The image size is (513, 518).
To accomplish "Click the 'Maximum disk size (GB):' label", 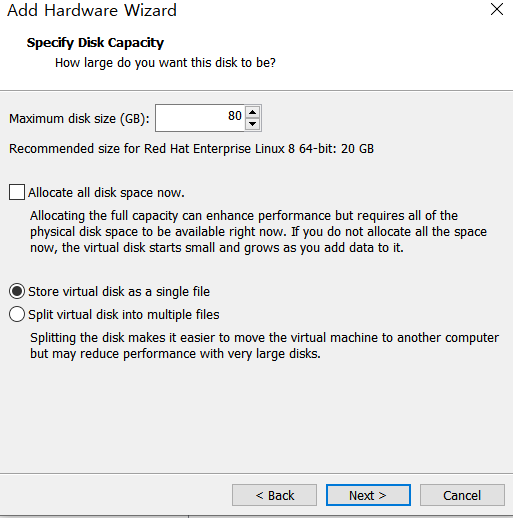I will pyautogui.click(x=79, y=119).
